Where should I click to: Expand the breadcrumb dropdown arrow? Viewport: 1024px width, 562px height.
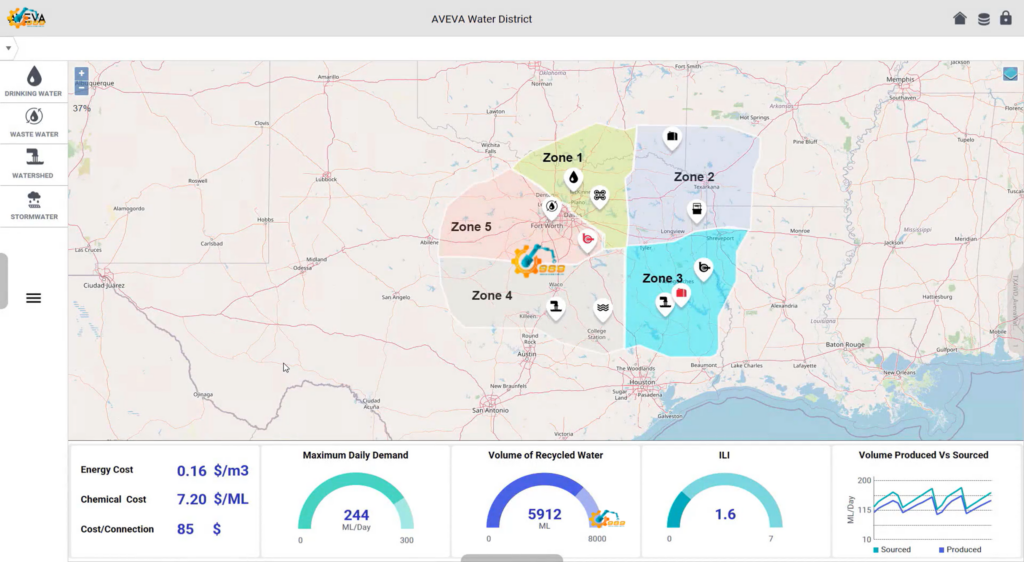[x=9, y=48]
